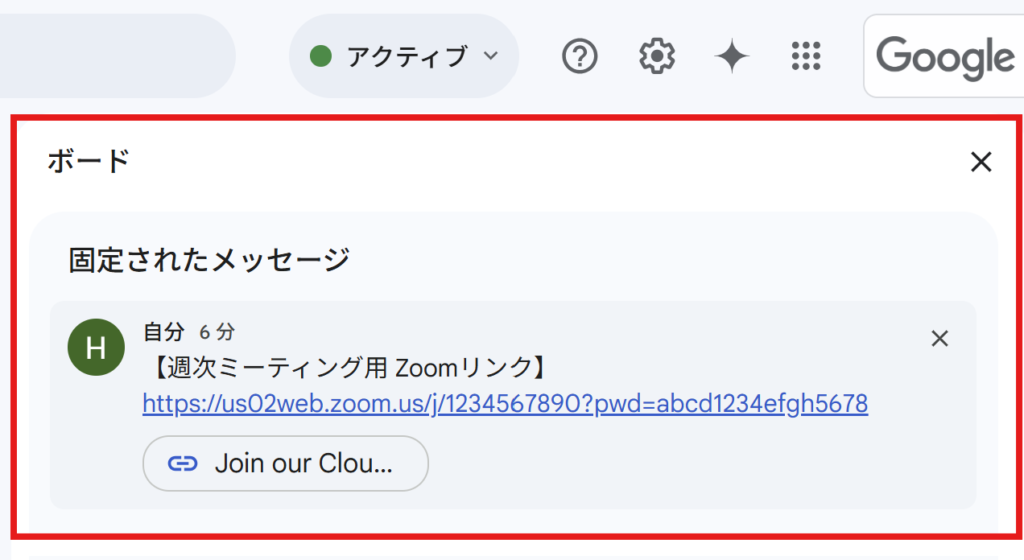
Task: Close the ボード panel
Action: click(981, 162)
